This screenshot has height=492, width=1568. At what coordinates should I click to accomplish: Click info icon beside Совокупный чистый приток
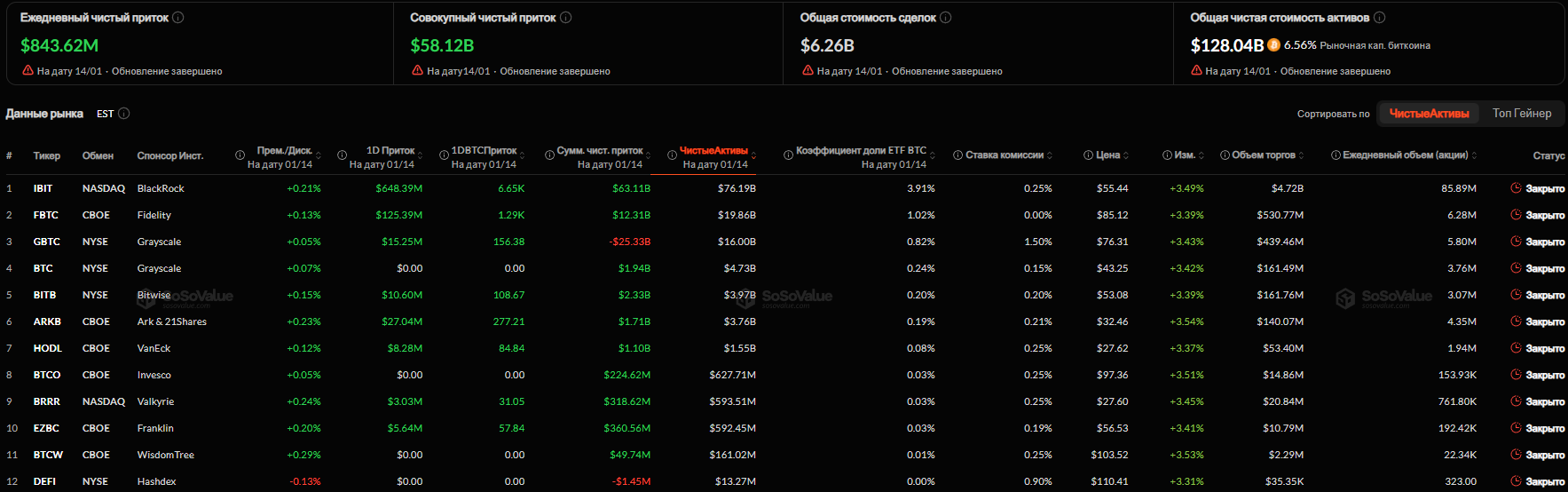click(566, 18)
